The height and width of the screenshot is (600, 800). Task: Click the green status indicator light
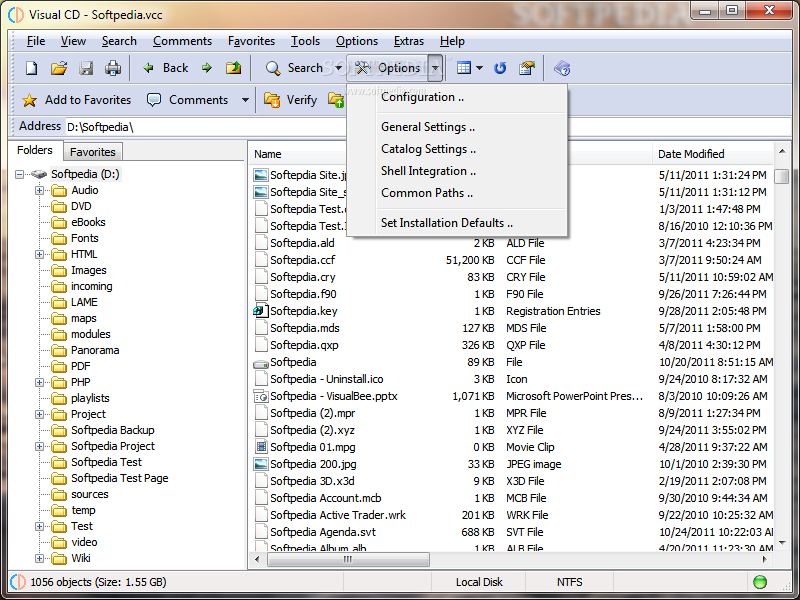[760, 582]
